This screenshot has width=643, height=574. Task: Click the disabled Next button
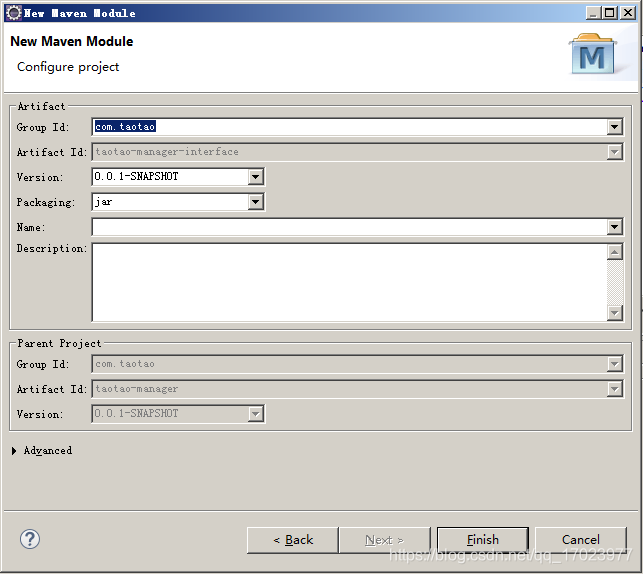point(385,540)
